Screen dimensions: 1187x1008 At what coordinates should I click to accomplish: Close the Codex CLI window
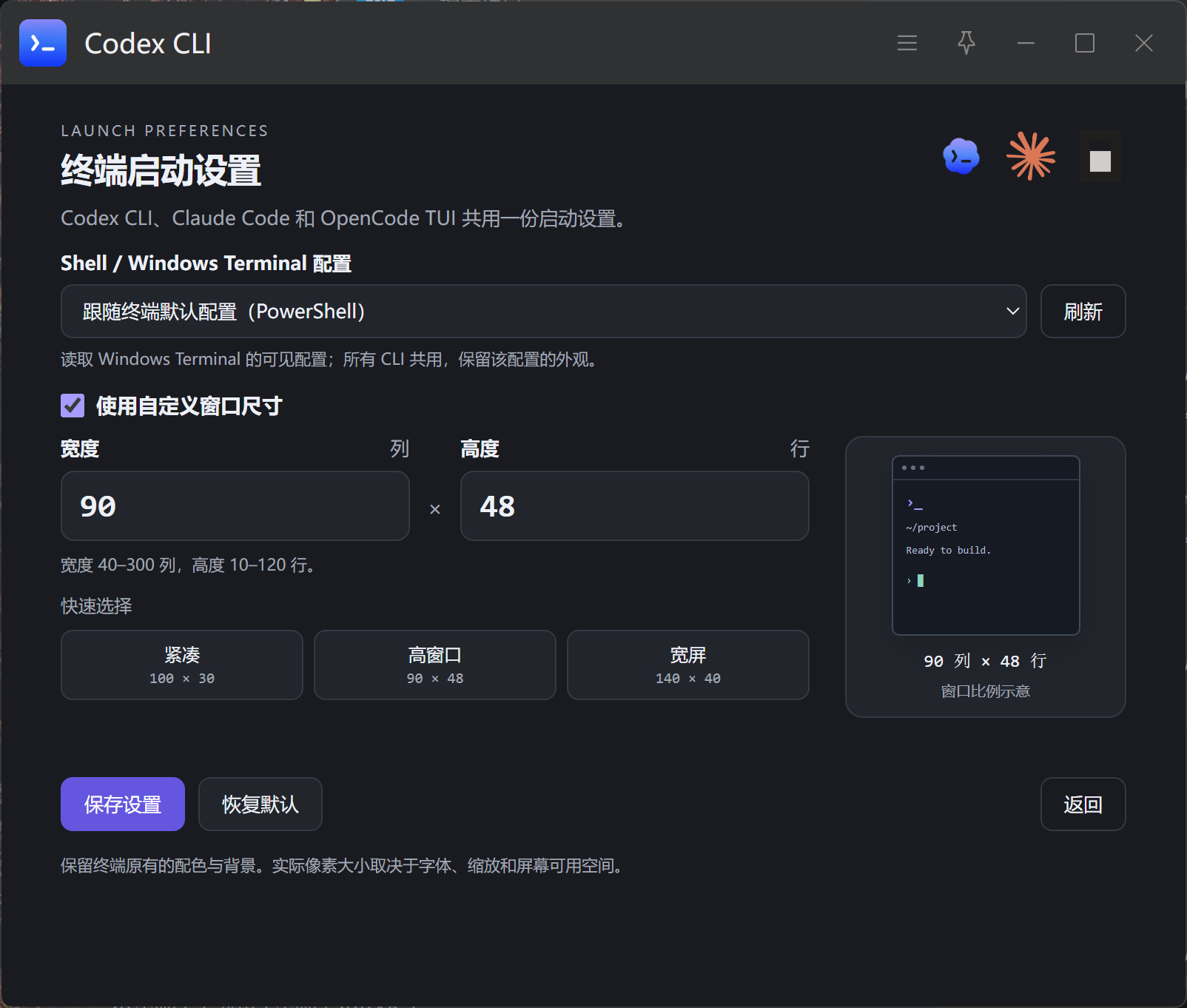pos(1144,43)
